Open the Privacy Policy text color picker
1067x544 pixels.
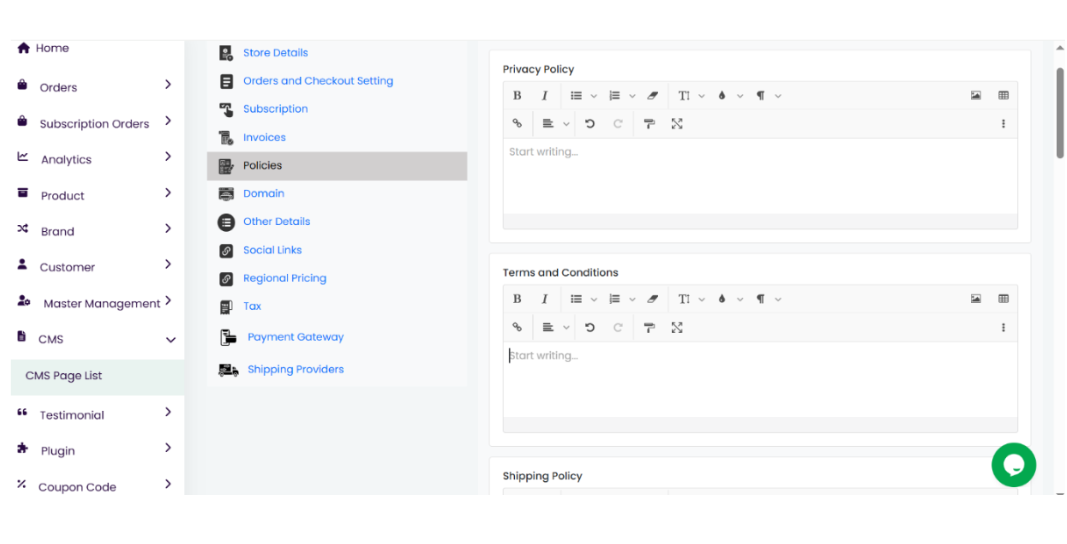(728, 96)
